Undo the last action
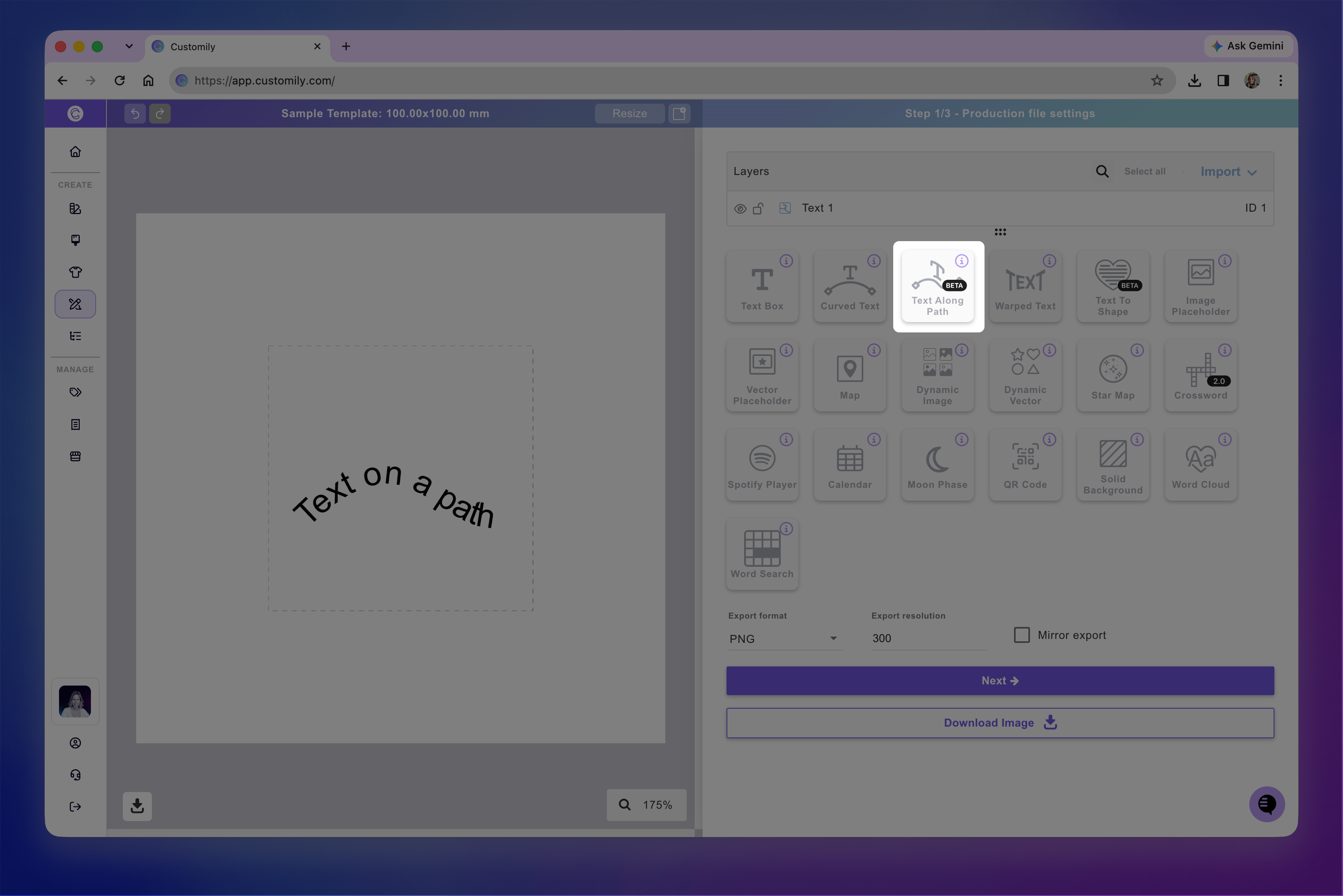The image size is (1343, 896). [x=135, y=114]
